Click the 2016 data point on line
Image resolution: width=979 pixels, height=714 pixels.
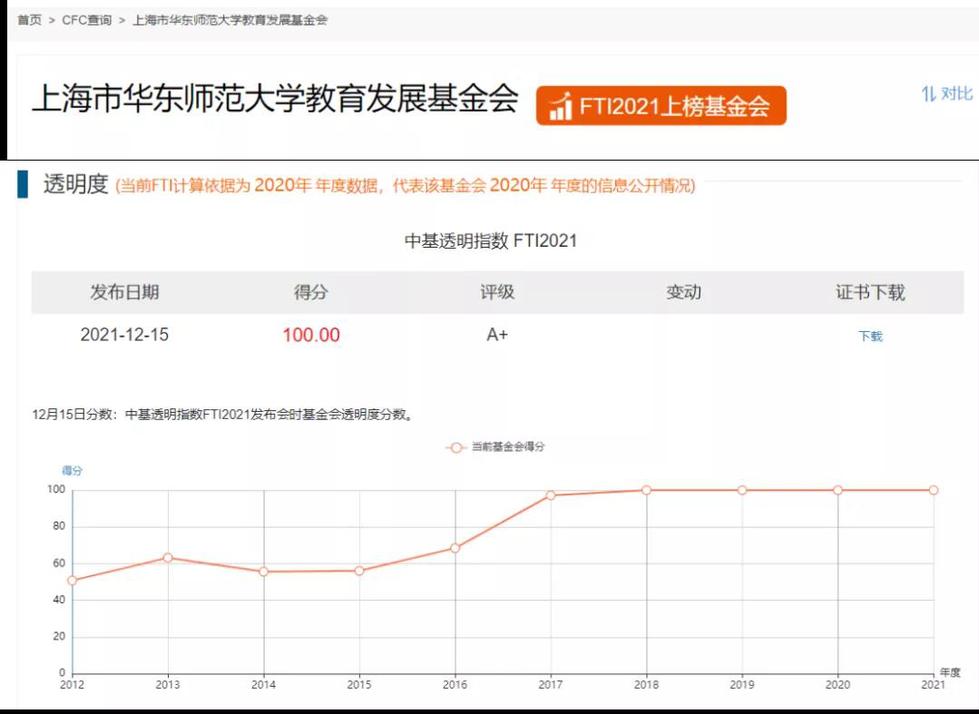point(455,548)
